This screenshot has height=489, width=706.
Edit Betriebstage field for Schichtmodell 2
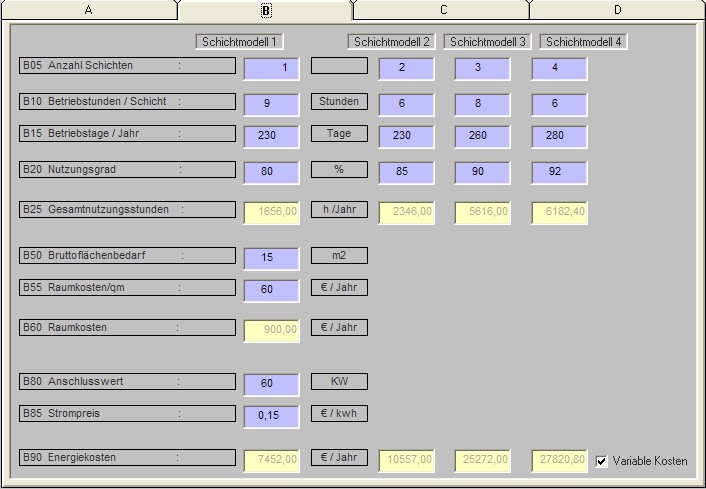pos(406,136)
